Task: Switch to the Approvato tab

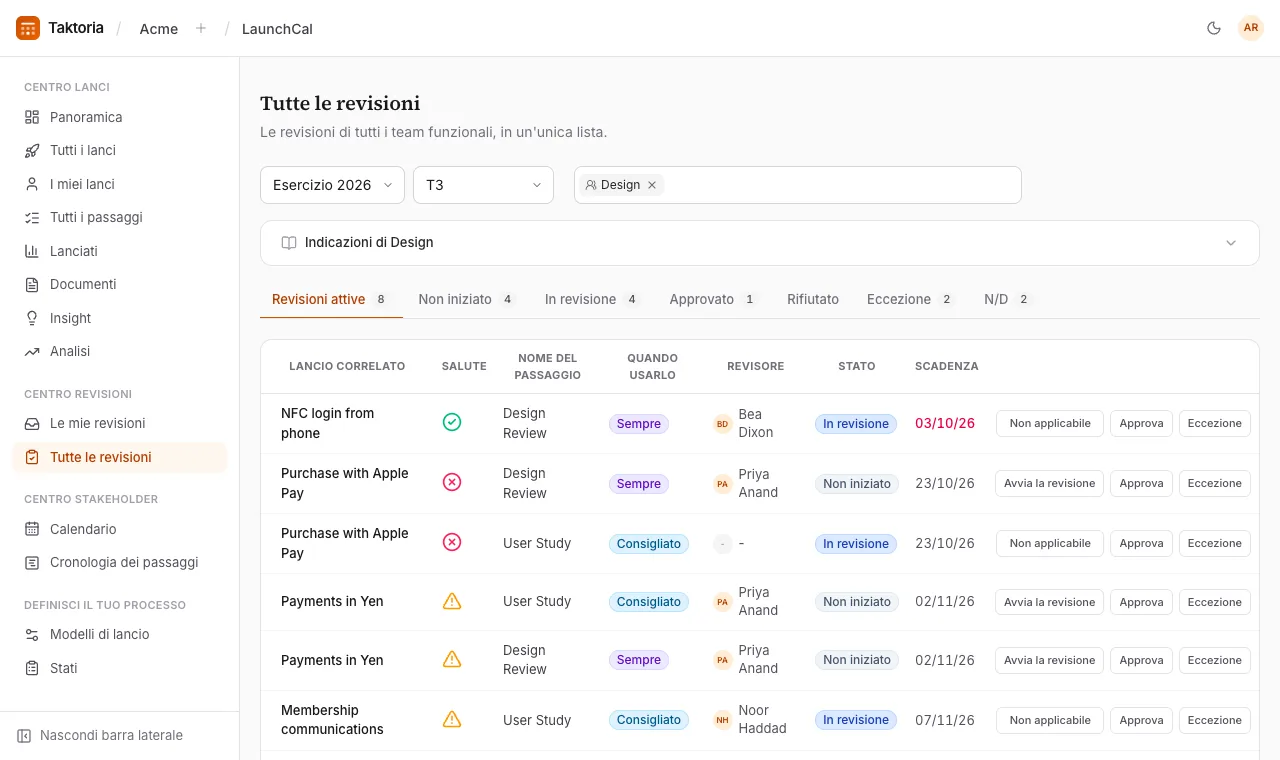Action: click(713, 299)
